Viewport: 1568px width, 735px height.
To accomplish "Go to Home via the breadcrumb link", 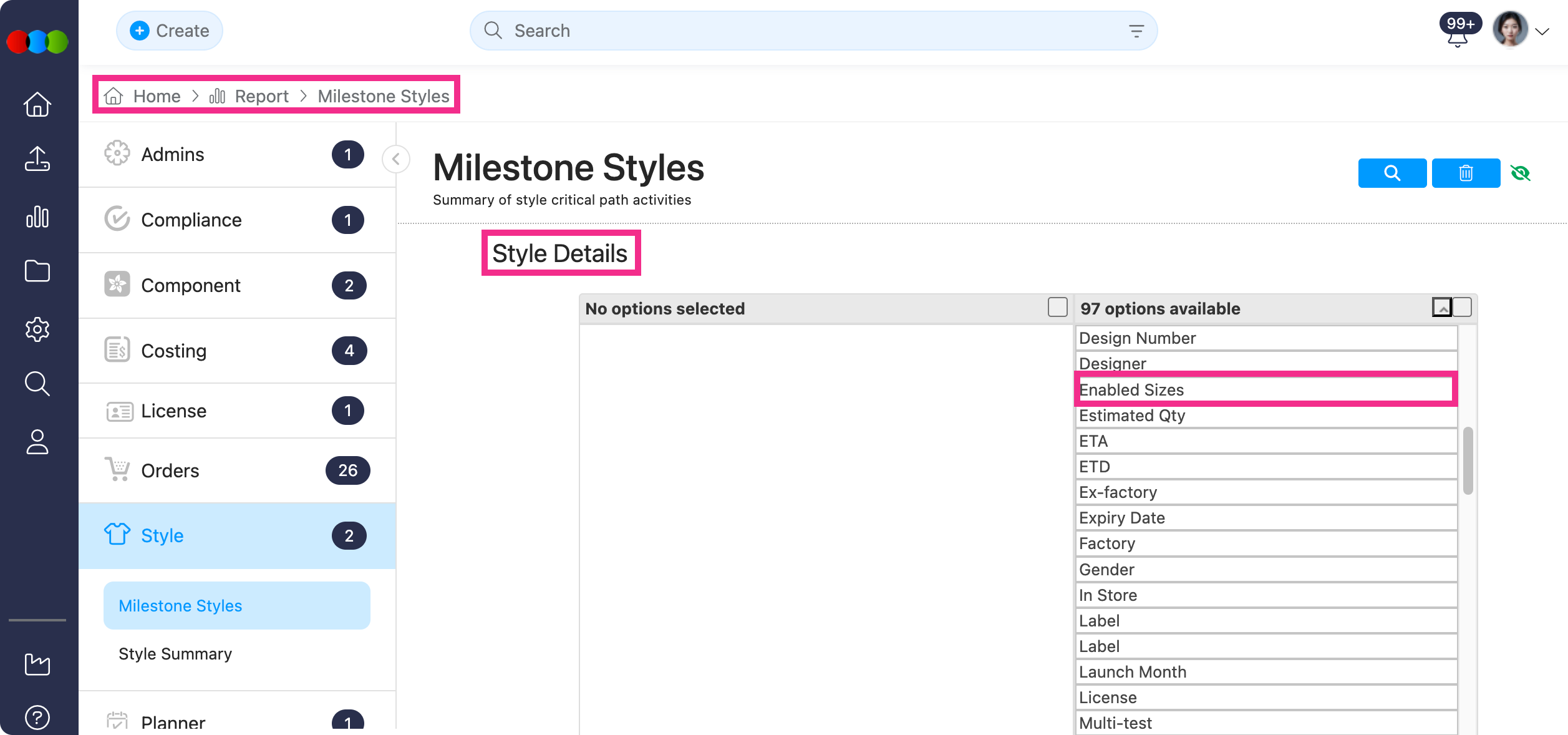I will [157, 95].
